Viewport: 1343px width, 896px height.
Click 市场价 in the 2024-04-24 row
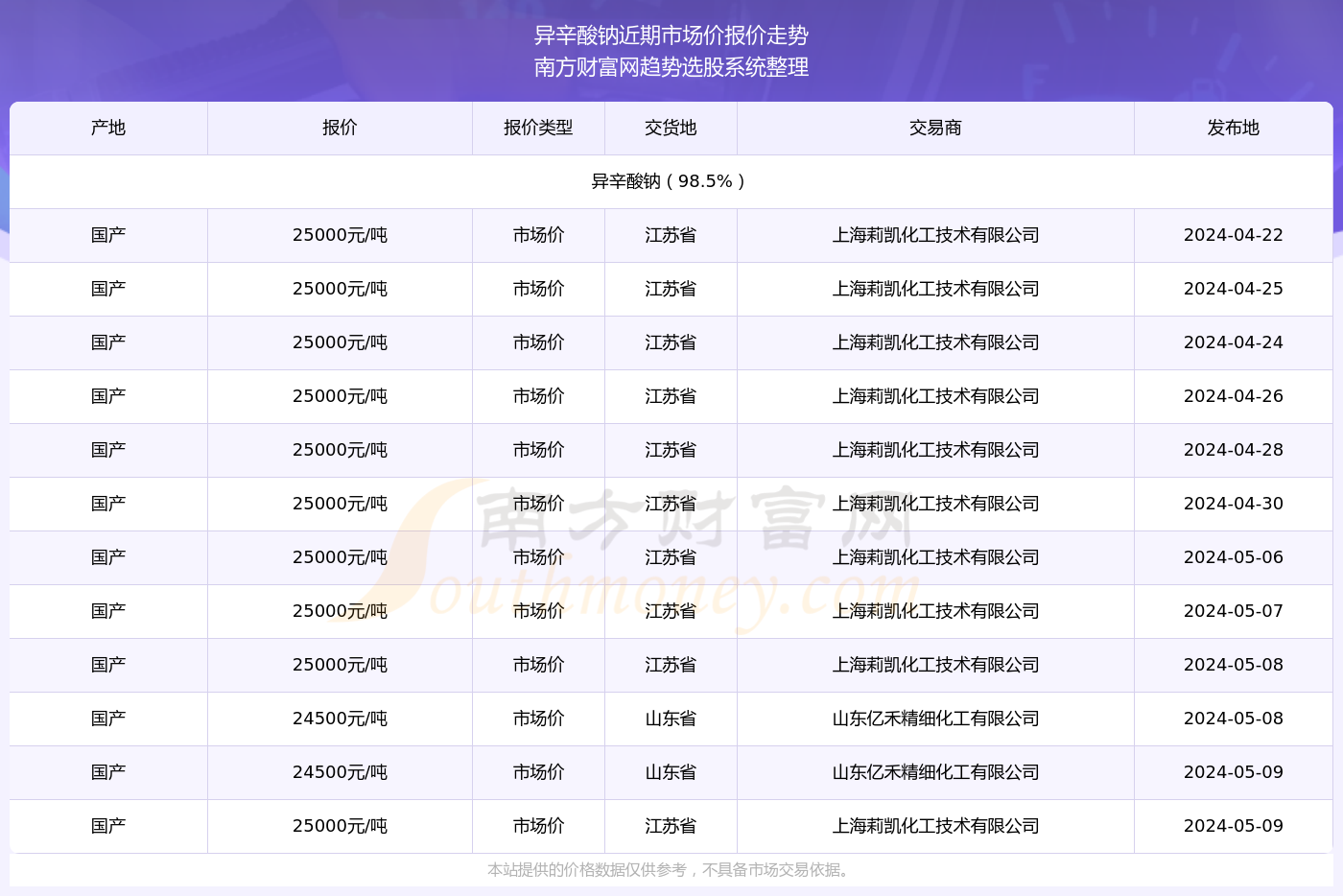538,342
